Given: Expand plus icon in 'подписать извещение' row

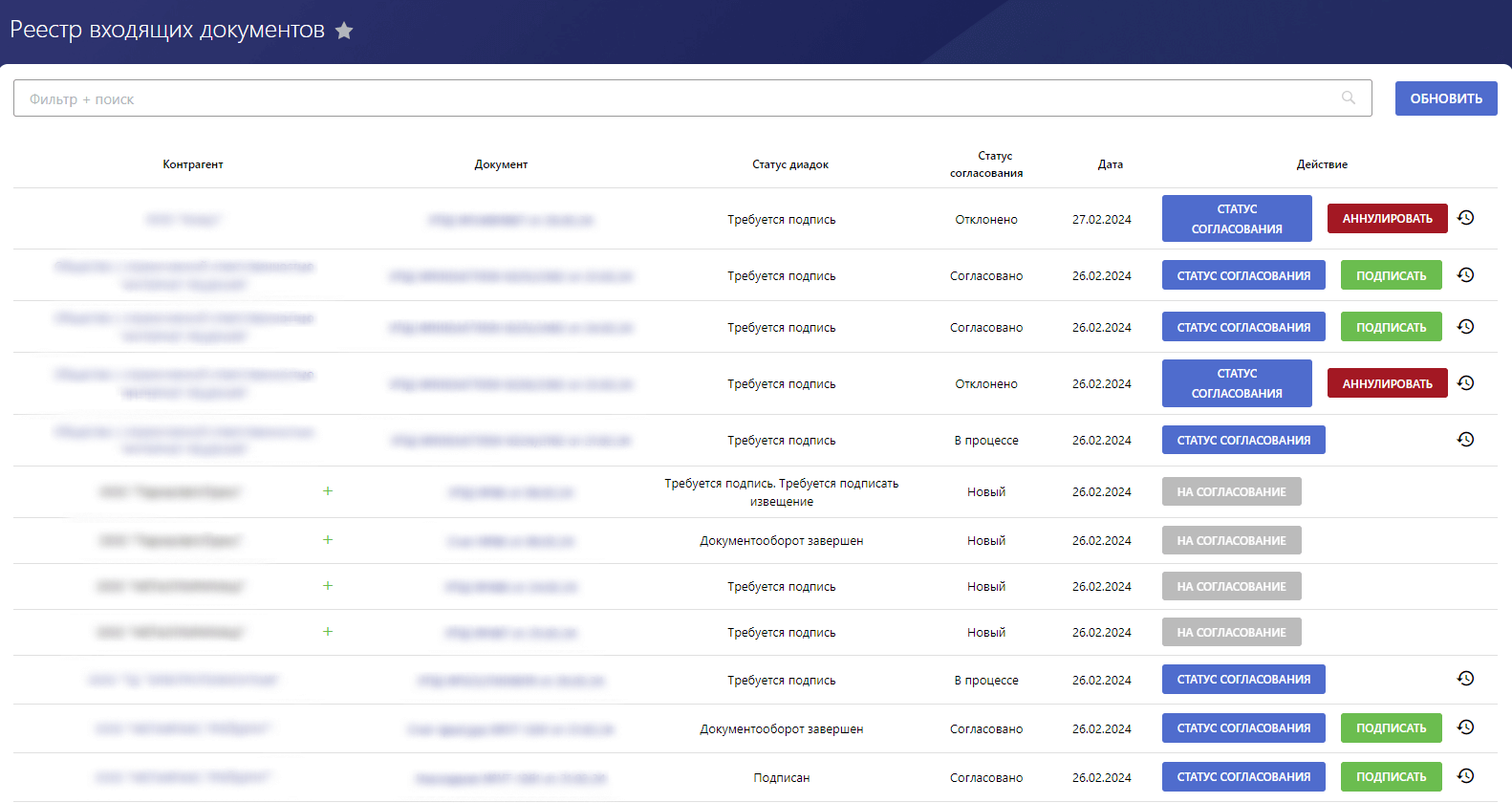Looking at the screenshot, I should [x=328, y=490].
